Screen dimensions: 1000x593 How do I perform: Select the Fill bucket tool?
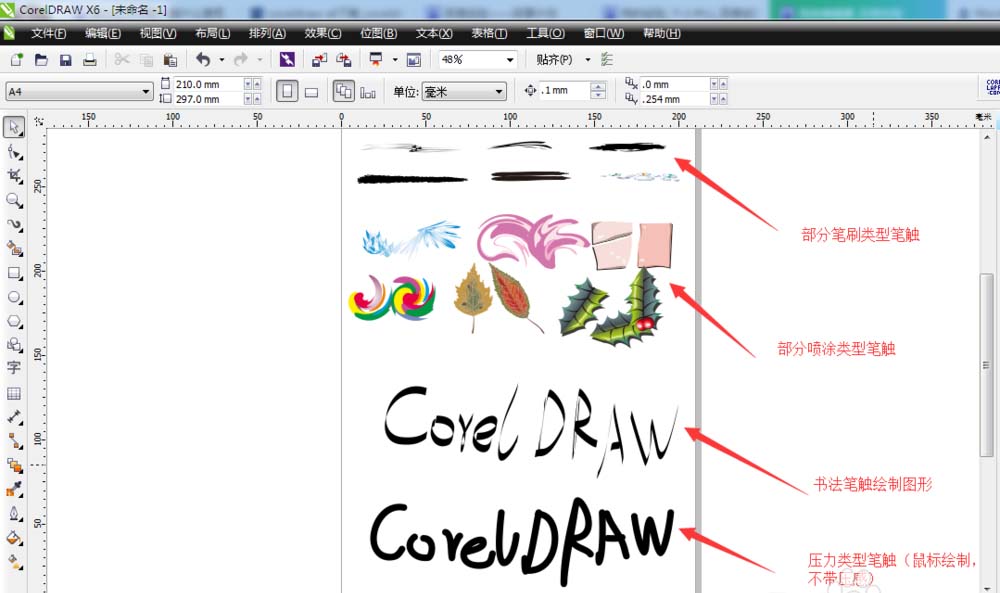14,538
